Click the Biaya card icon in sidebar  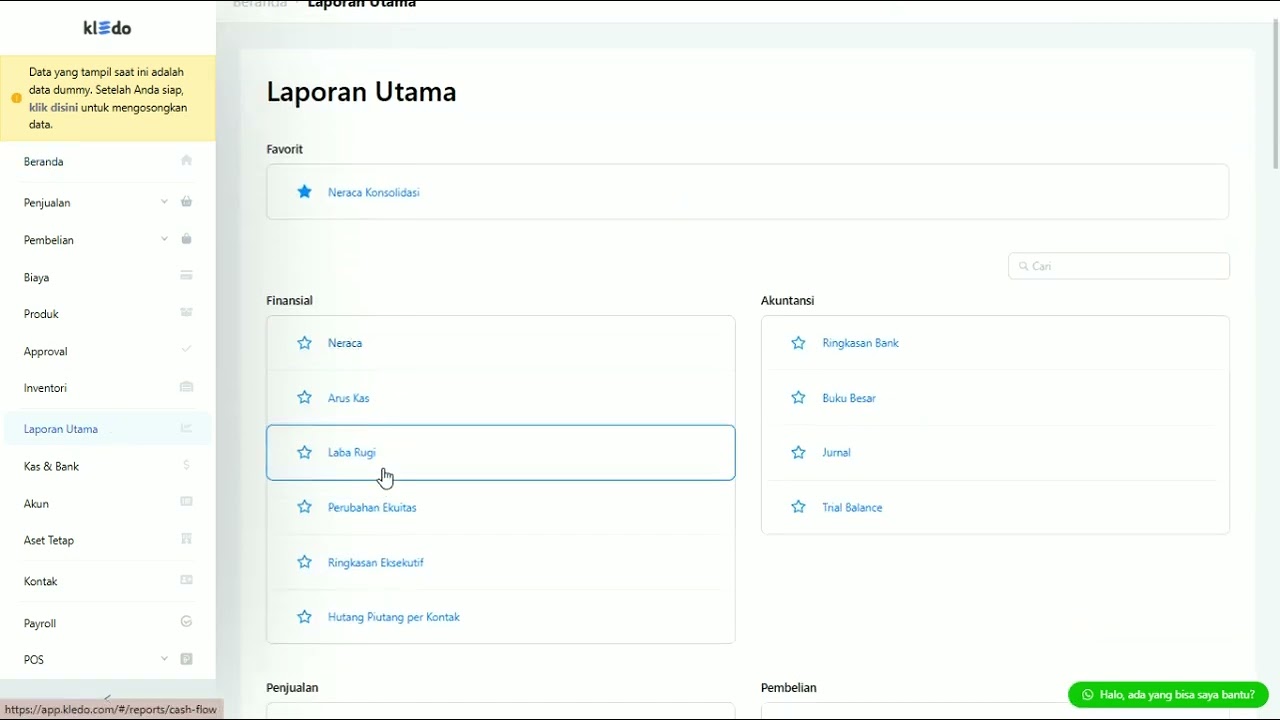tap(186, 276)
